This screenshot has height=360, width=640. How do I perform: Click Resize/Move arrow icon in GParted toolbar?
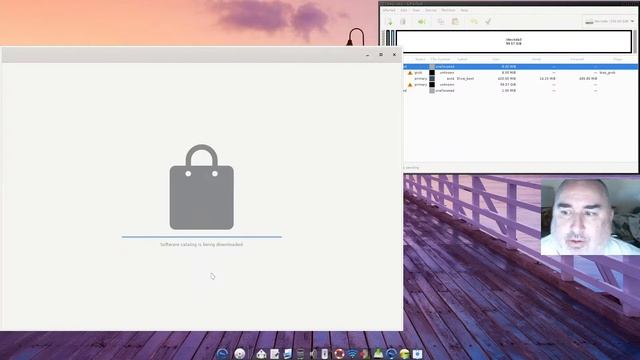422,22
